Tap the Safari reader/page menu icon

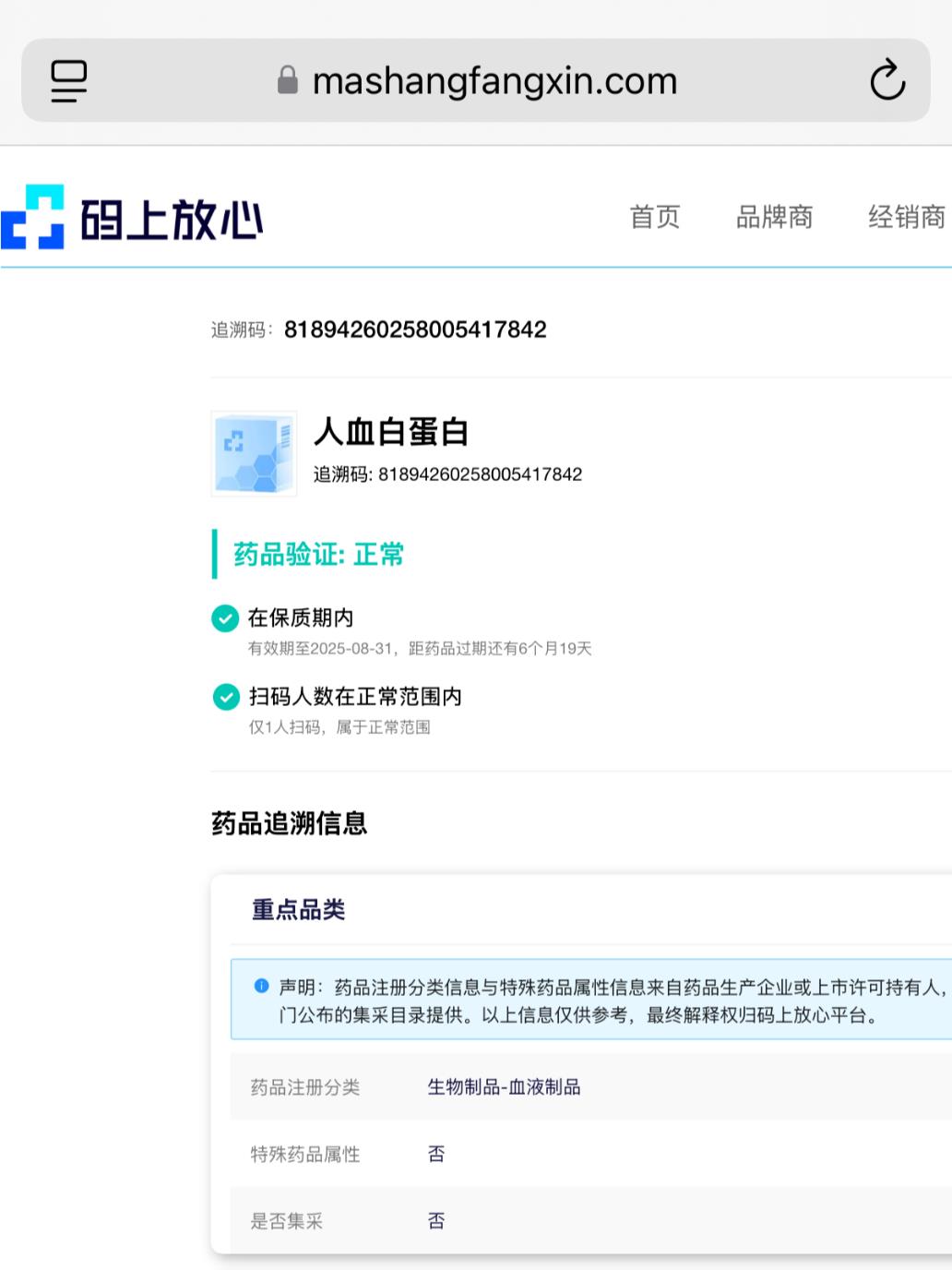(x=69, y=81)
